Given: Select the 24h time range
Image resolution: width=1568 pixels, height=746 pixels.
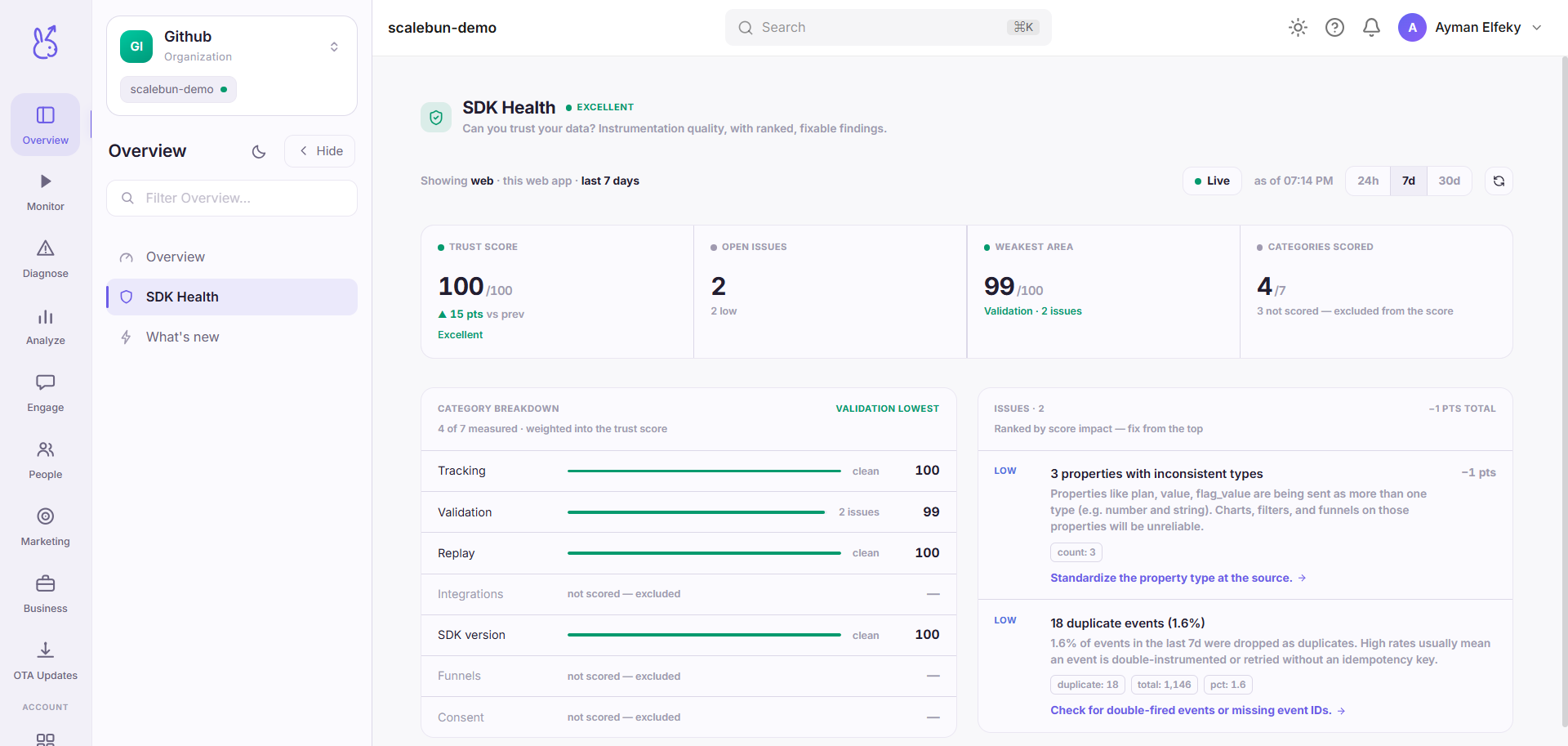Looking at the screenshot, I should coord(1368,181).
